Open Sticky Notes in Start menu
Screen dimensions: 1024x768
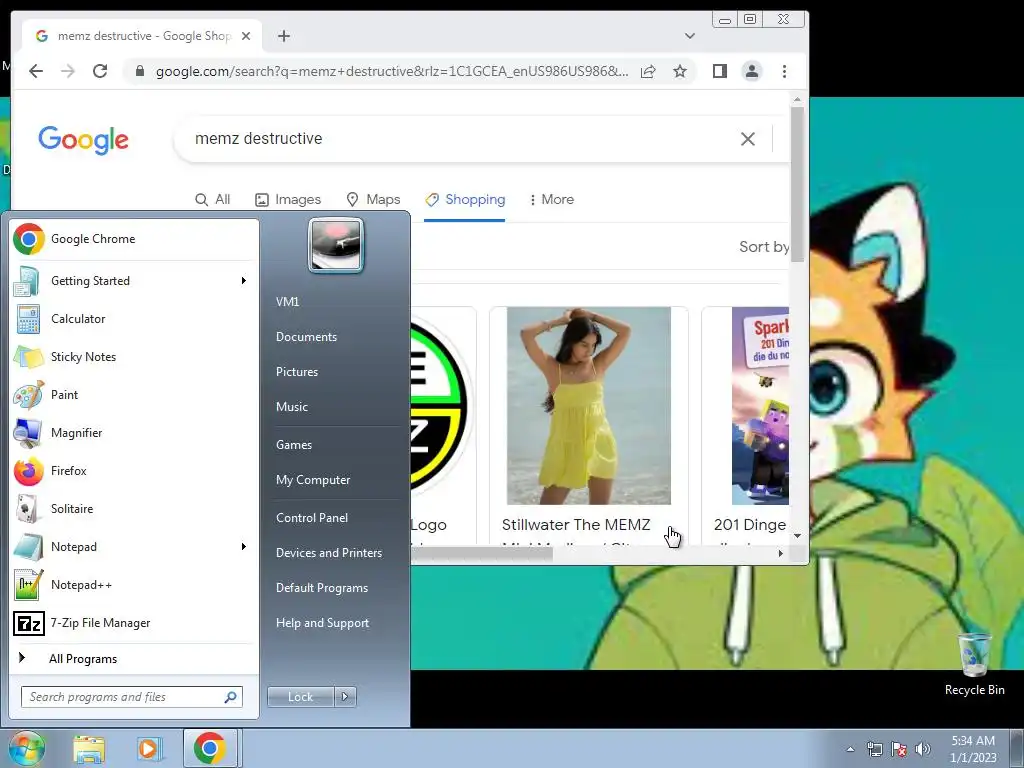pos(134,357)
